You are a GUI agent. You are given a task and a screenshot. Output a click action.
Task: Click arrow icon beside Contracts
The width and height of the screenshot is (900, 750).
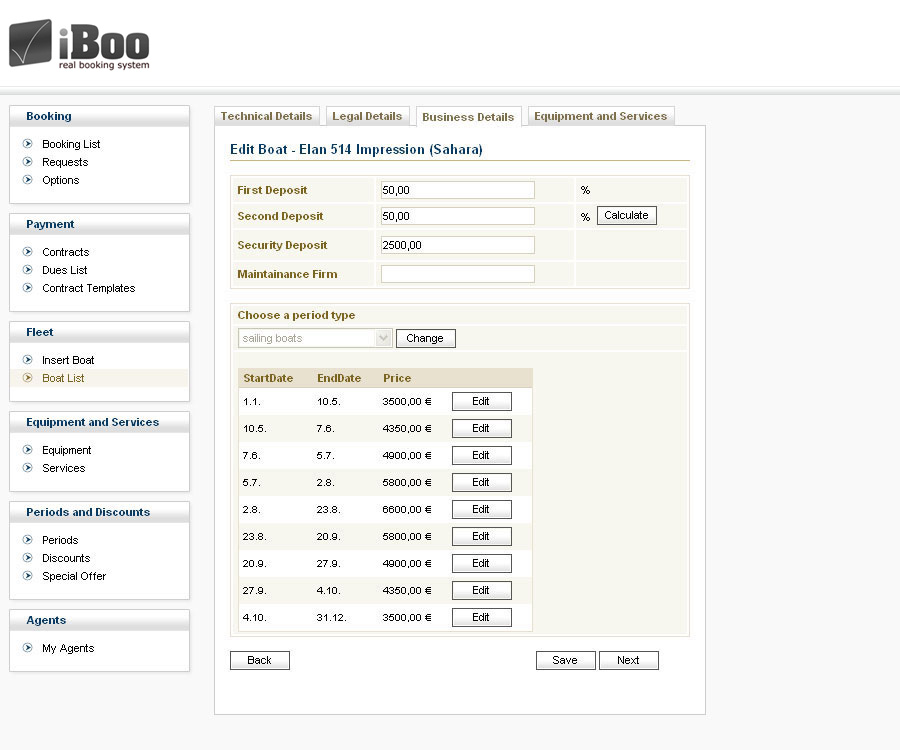(28, 252)
